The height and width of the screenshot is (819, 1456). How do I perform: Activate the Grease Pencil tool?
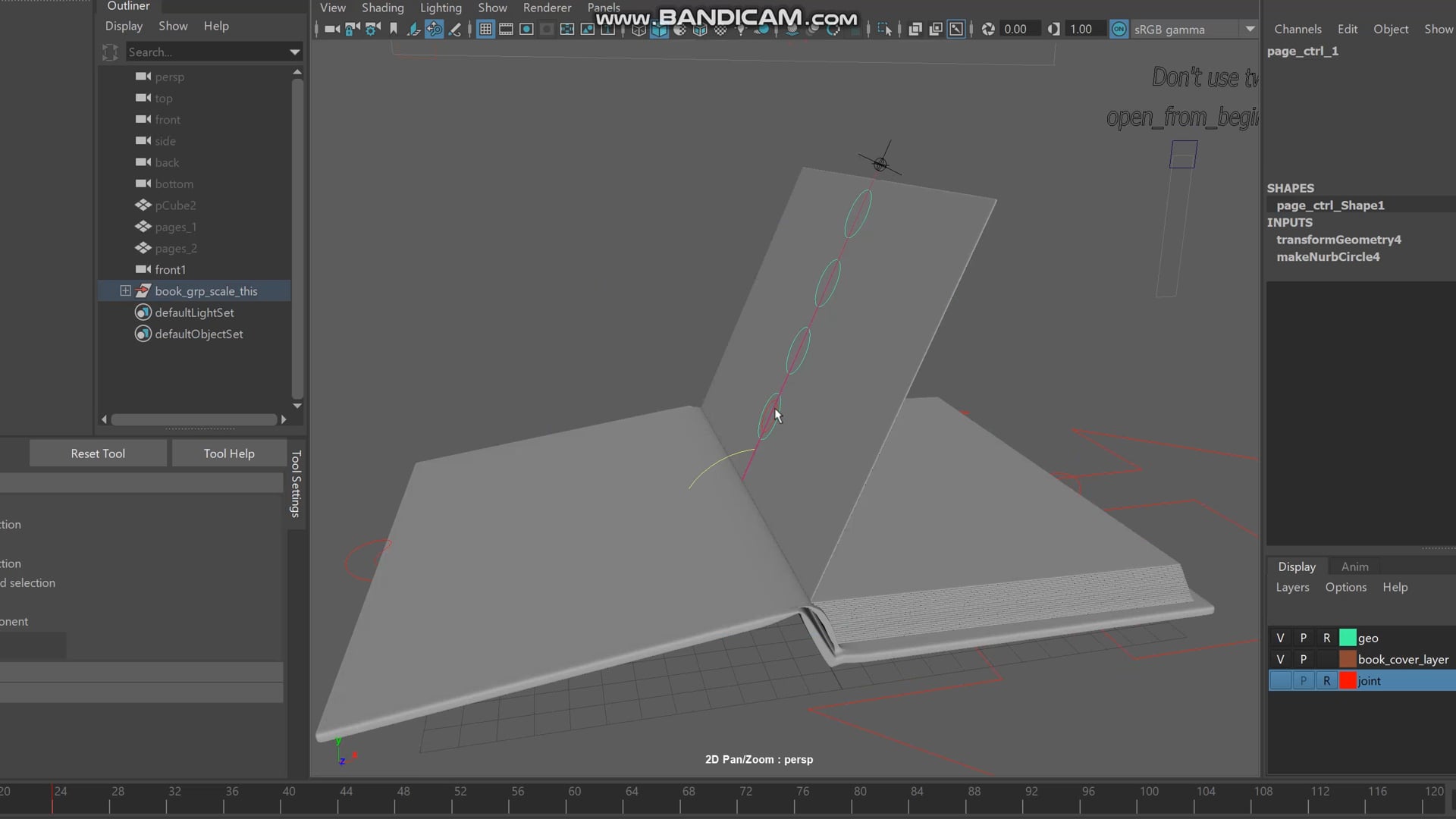454,30
